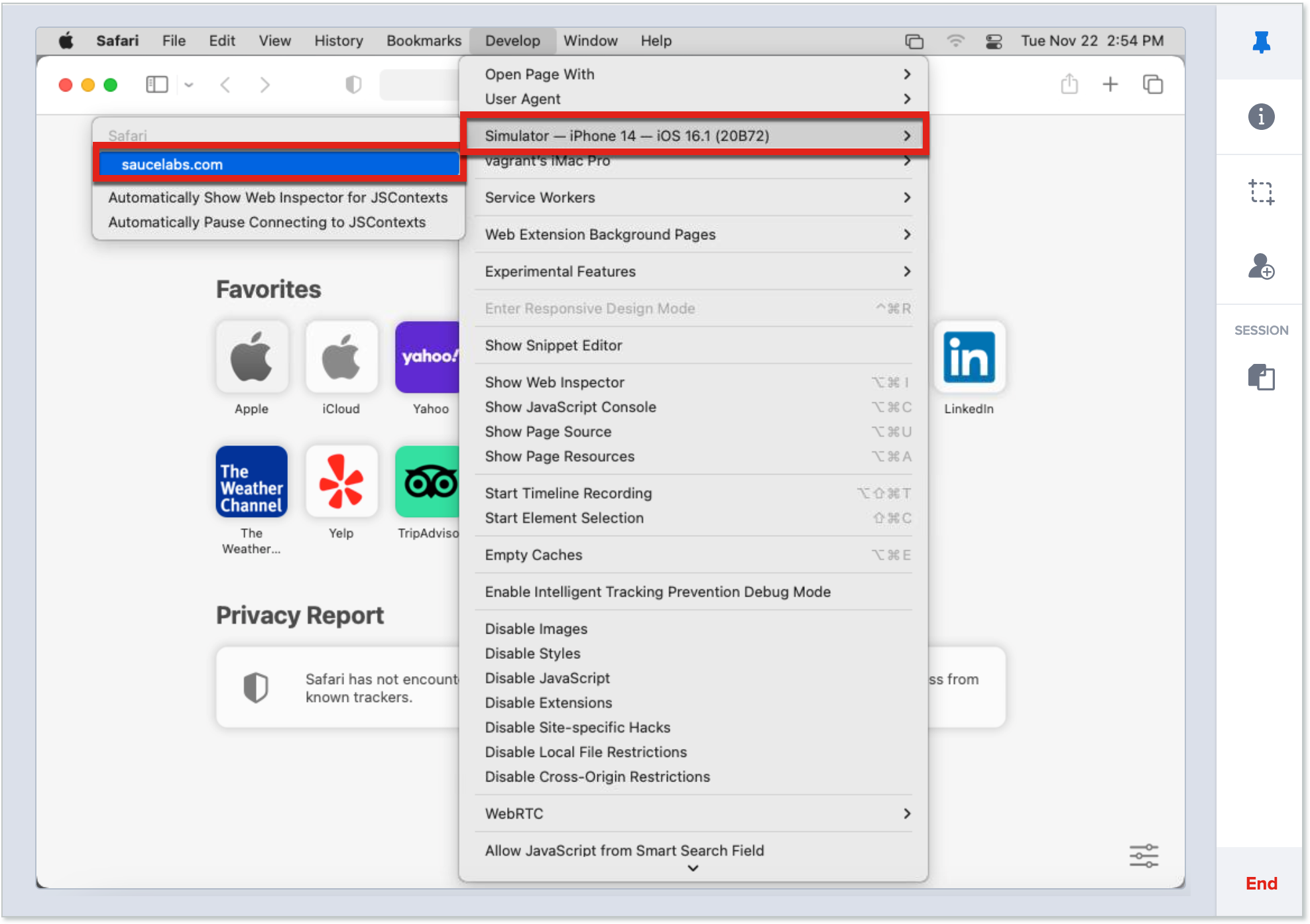The height and width of the screenshot is (924, 1310).
Task: Open the Bookmarks menu
Action: [423, 40]
